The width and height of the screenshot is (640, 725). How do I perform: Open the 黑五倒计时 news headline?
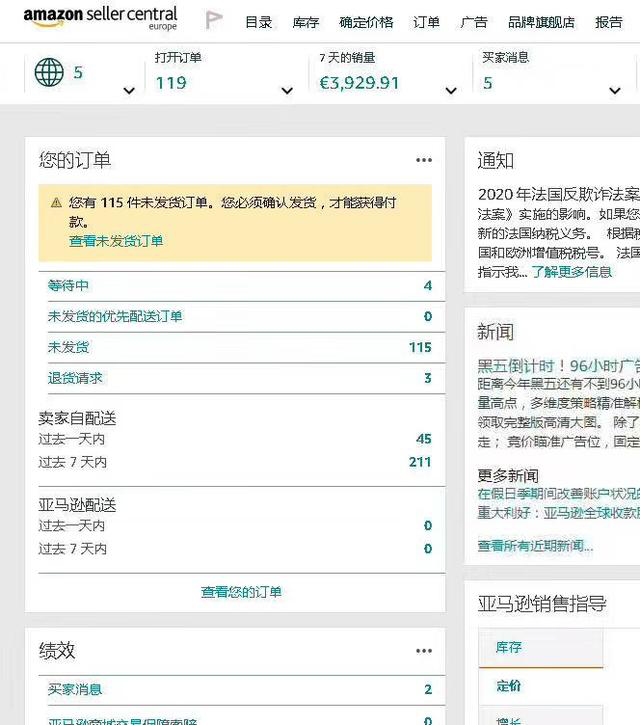[x=559, y=366]
